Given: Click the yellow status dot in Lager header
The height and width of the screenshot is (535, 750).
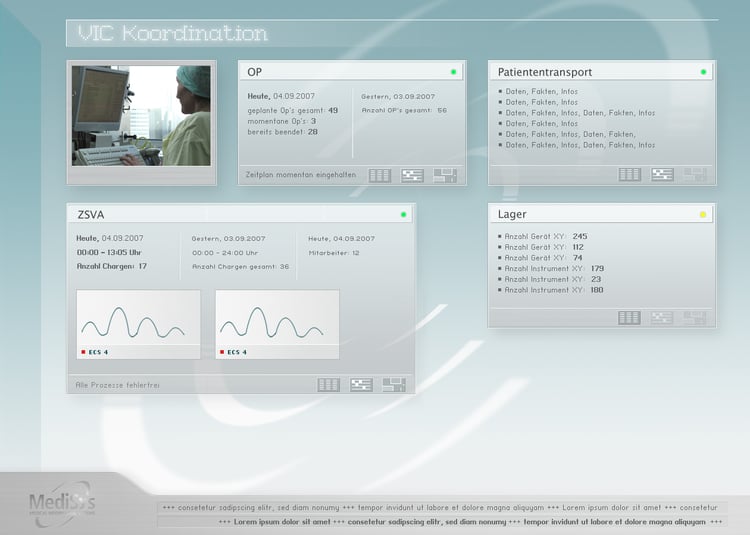Looking at the screenshot, I should 703,215.
